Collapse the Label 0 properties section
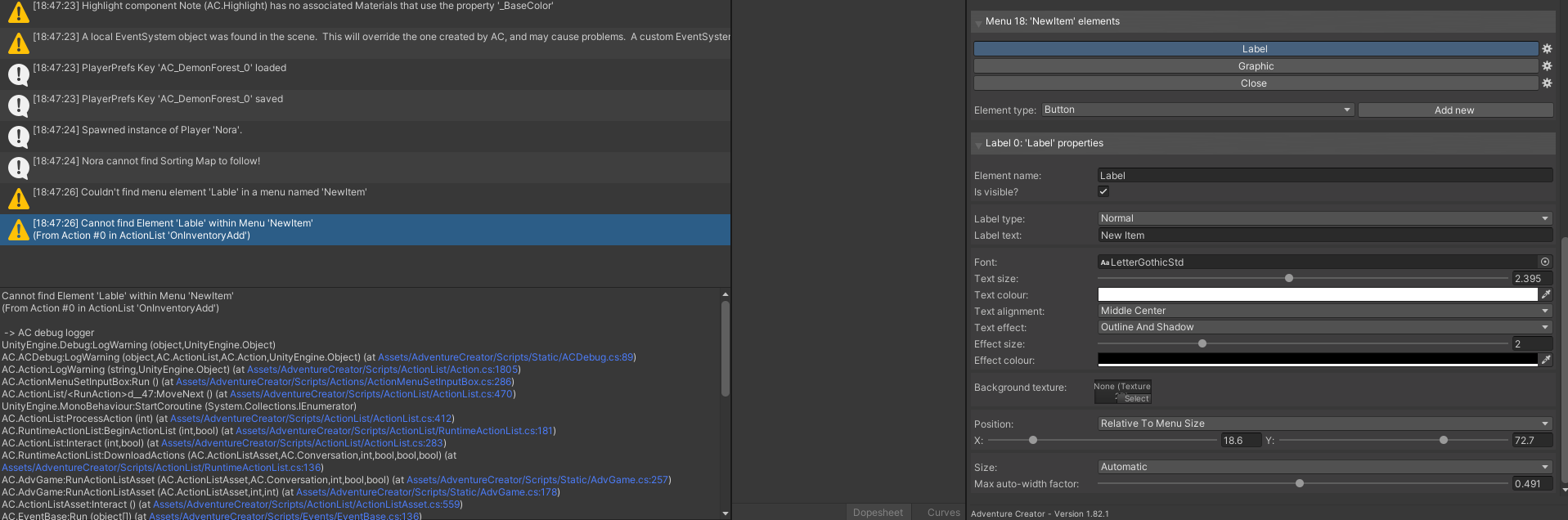 (978, 144)
